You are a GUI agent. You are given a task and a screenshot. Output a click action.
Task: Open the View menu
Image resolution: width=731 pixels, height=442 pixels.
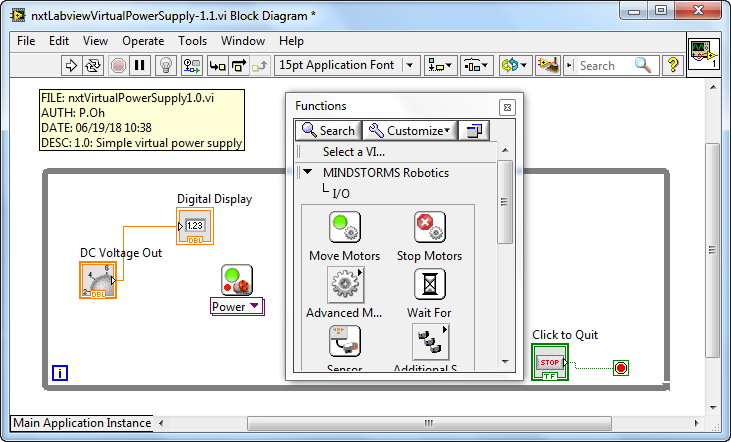[96, 41]
